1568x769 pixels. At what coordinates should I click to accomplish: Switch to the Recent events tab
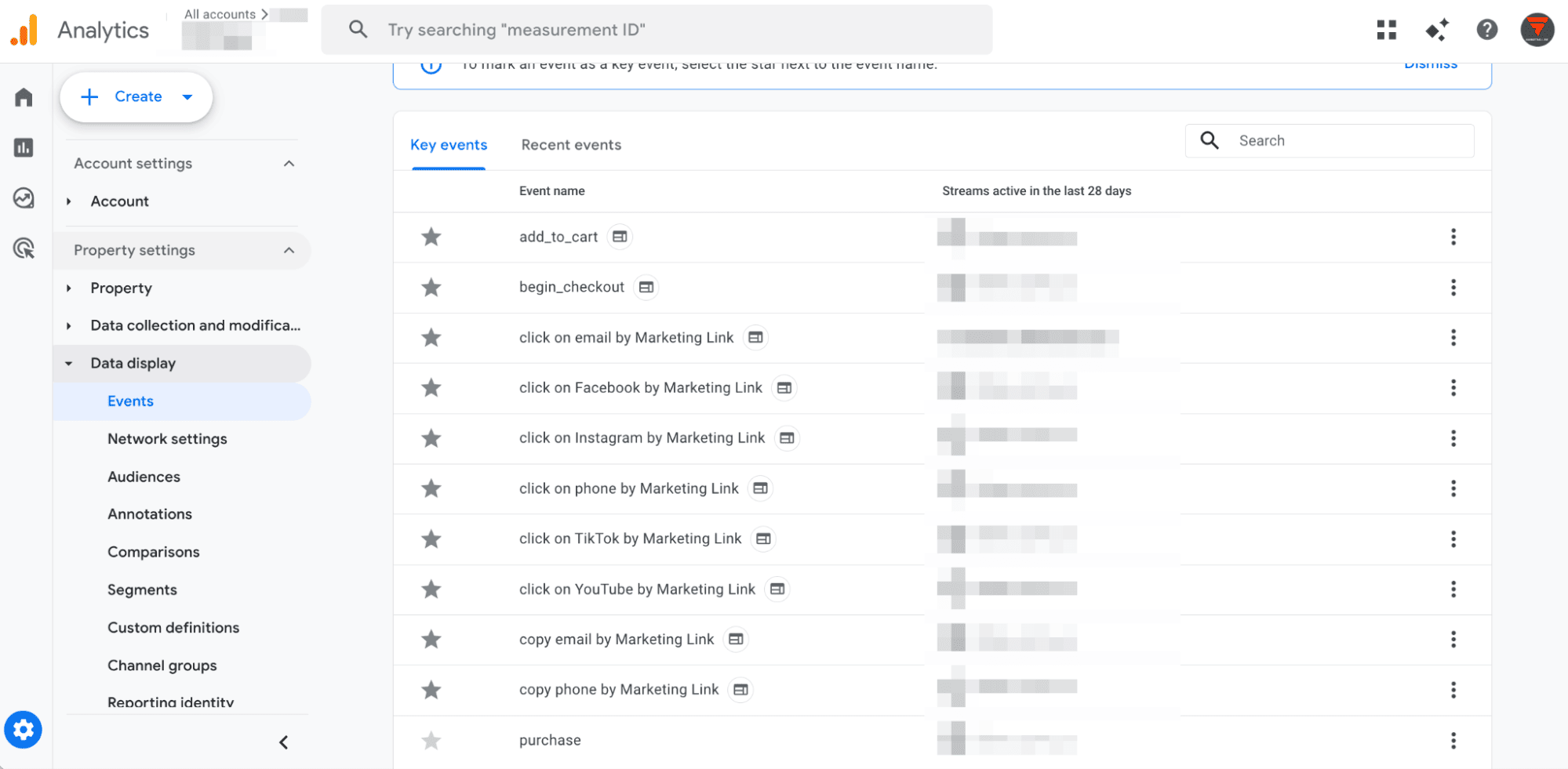[570, 144]
